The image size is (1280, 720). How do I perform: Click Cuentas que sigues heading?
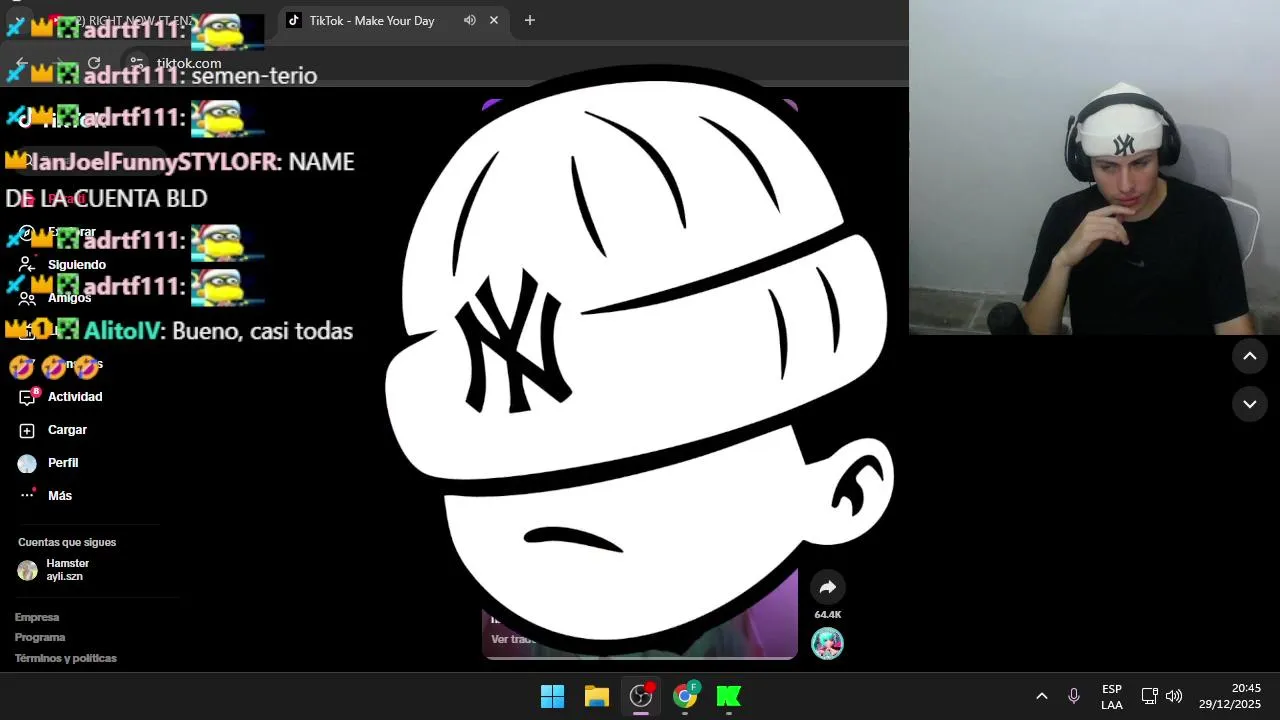pyautogui.click(x=67, y=542)
